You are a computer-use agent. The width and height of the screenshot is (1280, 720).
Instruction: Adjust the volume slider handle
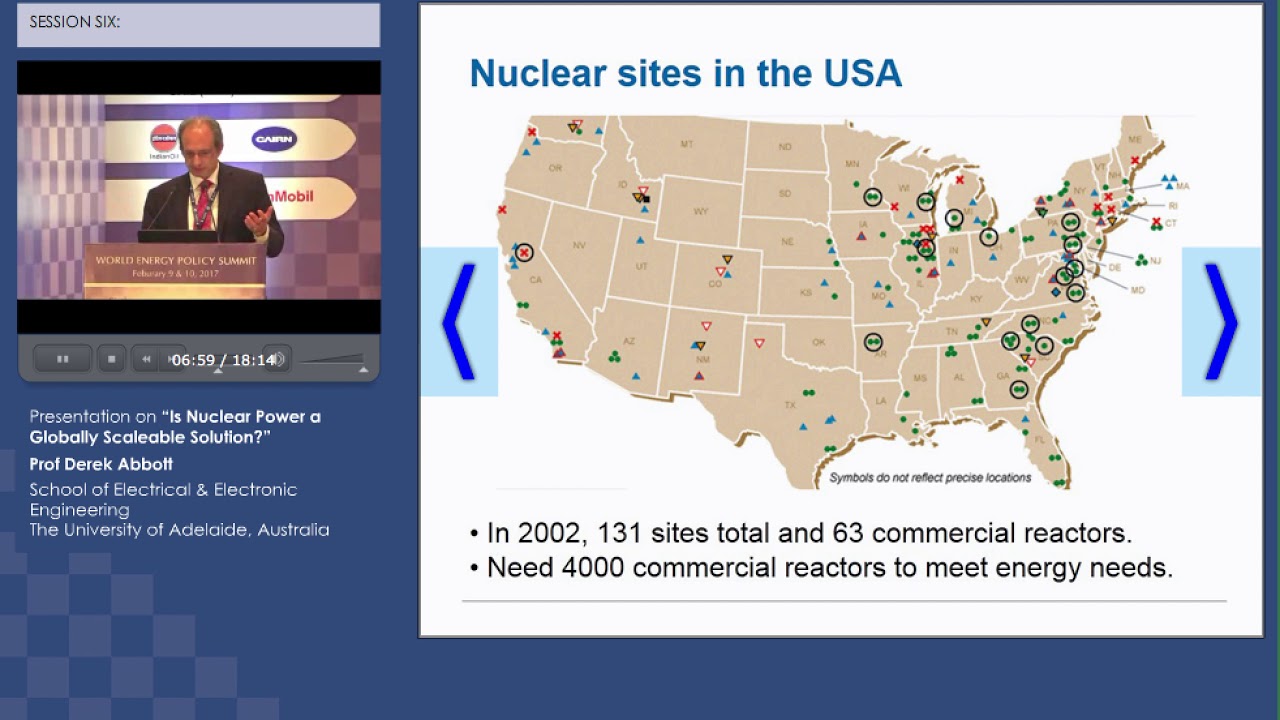pyautogui.click(x=363, y=370)
